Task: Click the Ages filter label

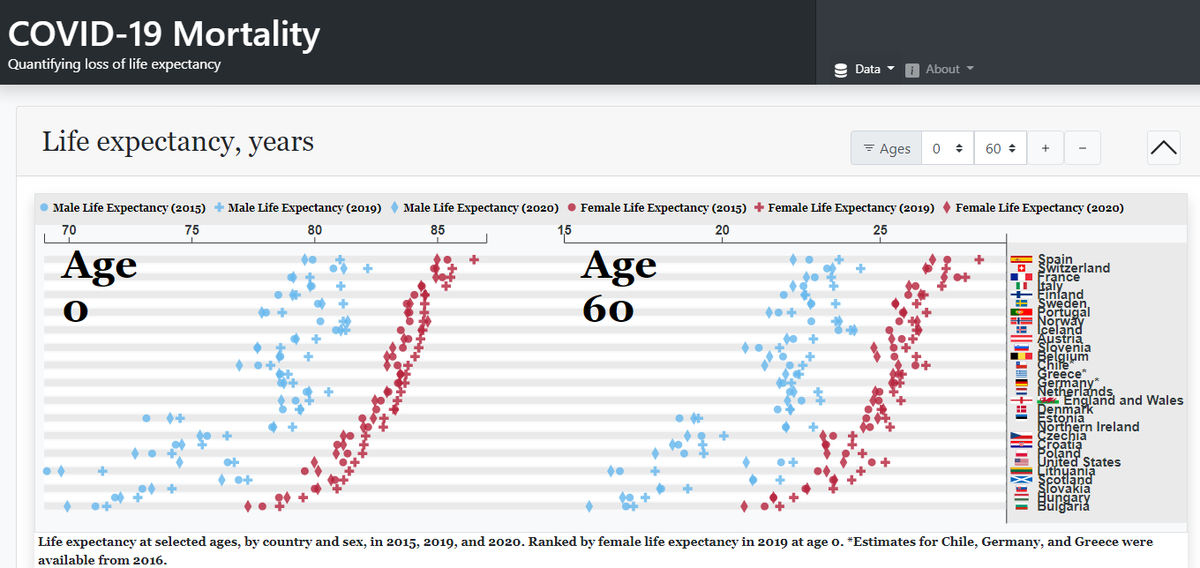Action: 894,149
